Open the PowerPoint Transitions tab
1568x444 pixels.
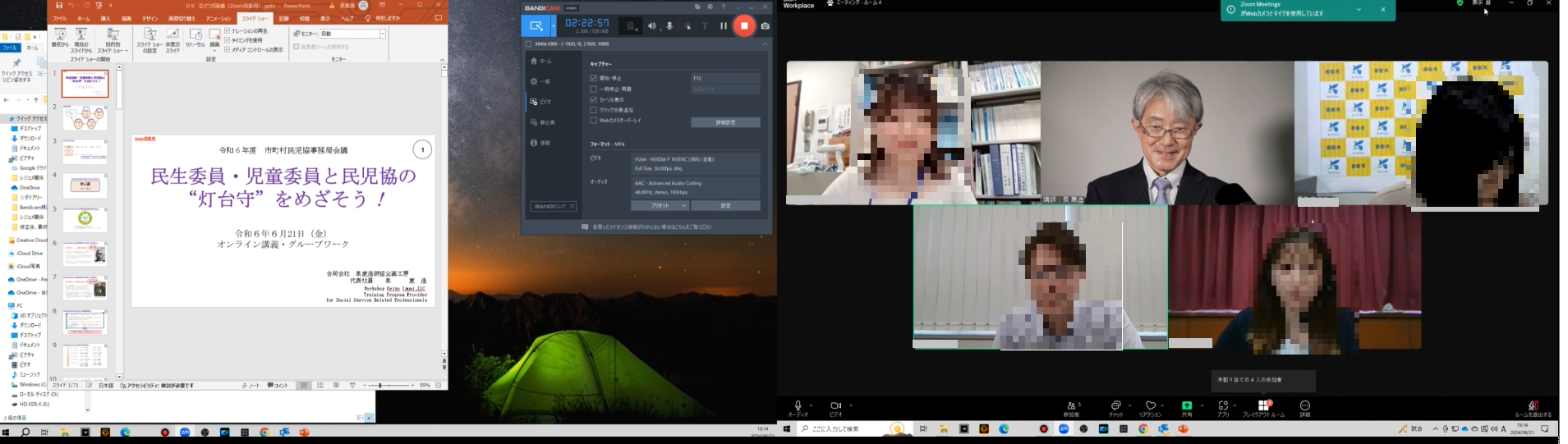(x=182, y=18)
